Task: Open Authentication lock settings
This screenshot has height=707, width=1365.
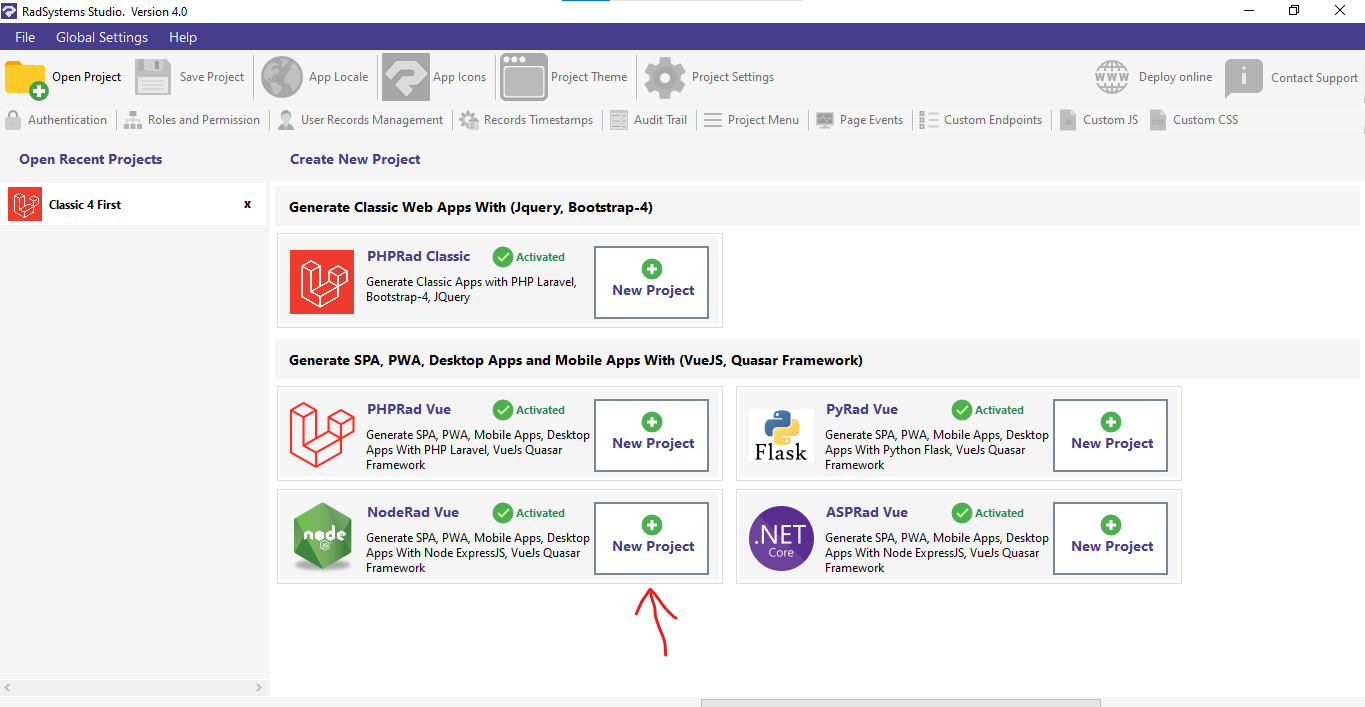Action: coord(14,120)
